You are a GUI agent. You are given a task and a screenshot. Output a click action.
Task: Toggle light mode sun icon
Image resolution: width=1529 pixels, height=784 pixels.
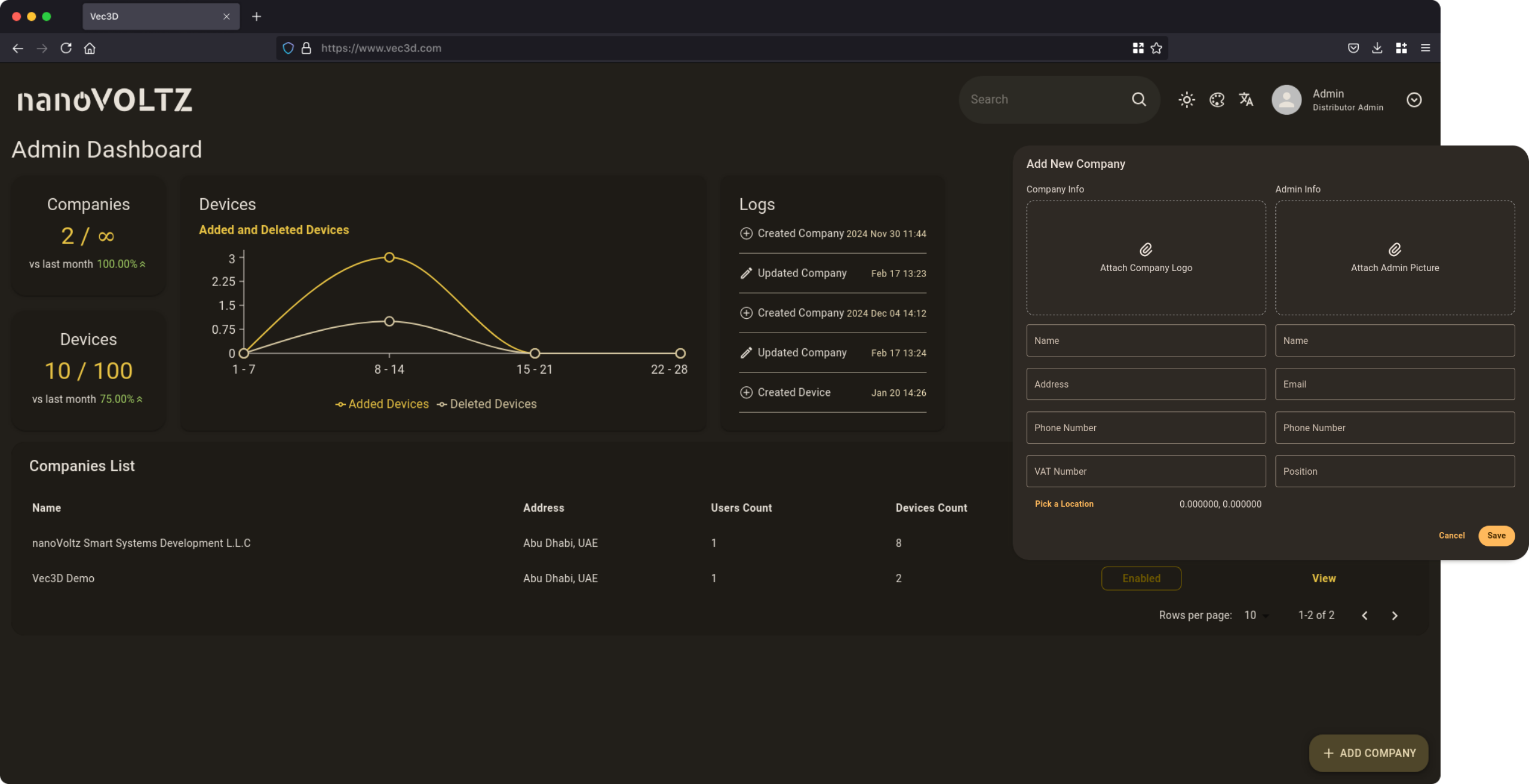coord(1187,100)
